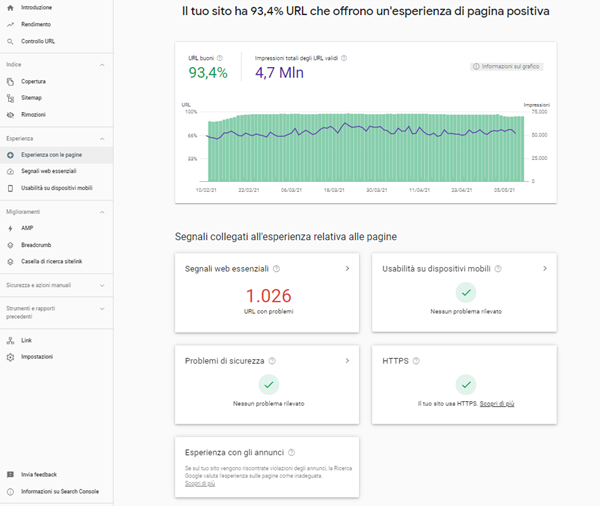Click the 10/02/21 date label on chart axis

(x=206, y=190)
